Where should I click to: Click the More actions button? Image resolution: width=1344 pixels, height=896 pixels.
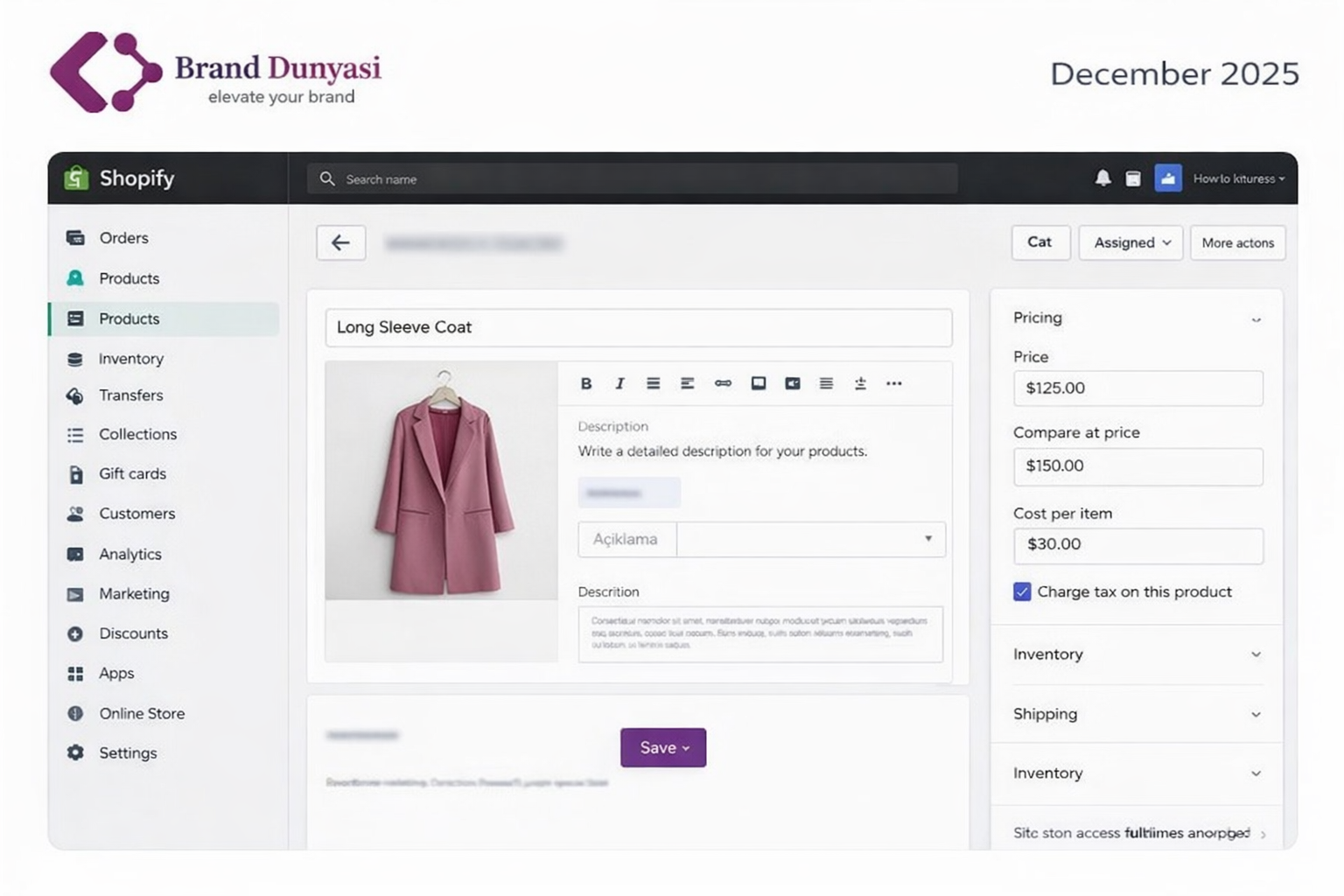coord(1237,243)
